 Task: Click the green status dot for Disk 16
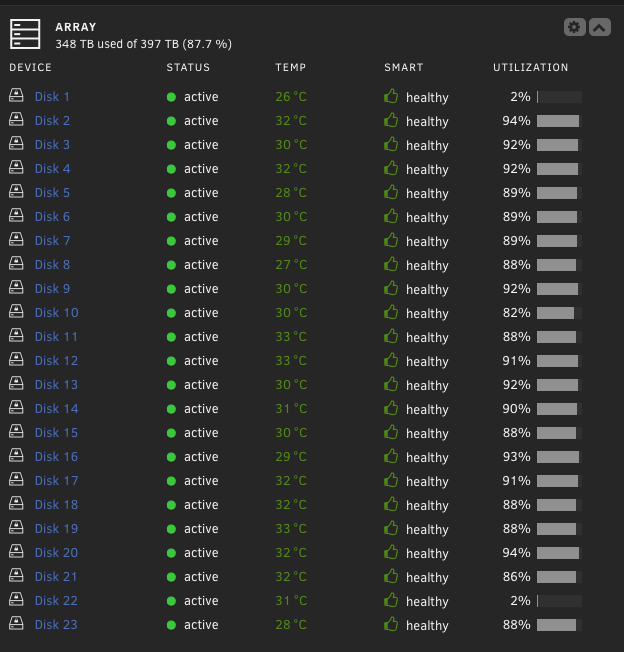[171, 457]
